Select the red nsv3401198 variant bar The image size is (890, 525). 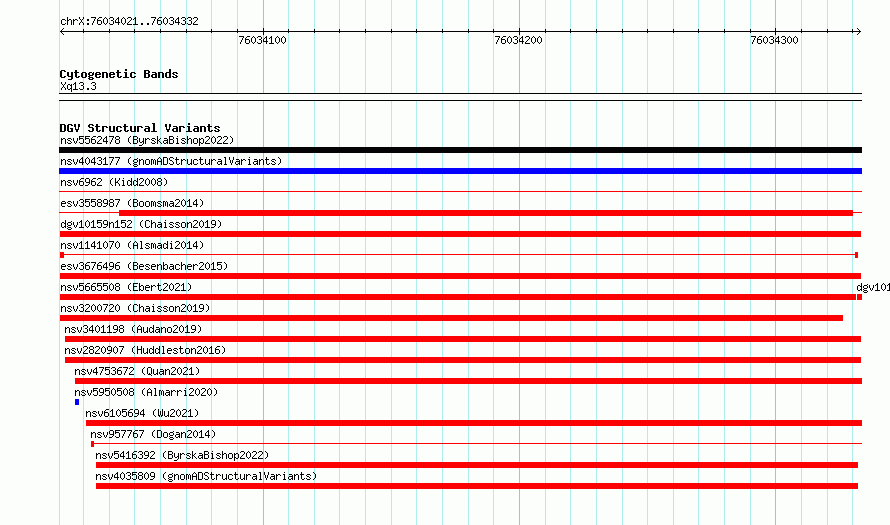click(463, 339)
